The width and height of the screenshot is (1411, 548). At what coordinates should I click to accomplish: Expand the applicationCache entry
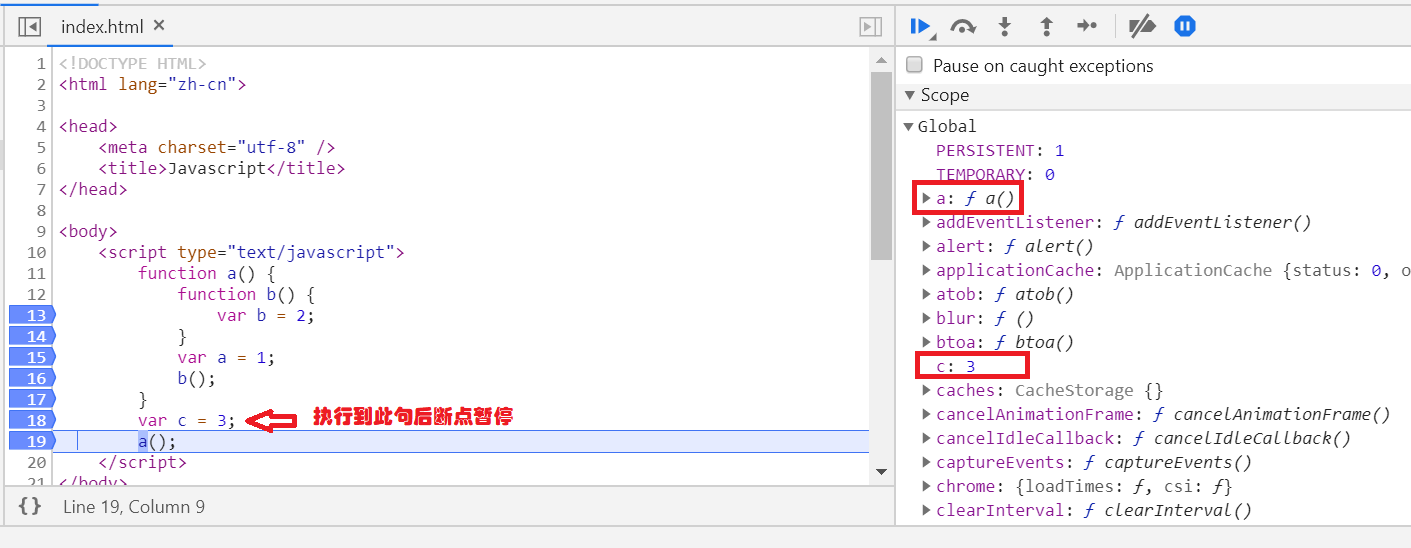pos(927,270)
